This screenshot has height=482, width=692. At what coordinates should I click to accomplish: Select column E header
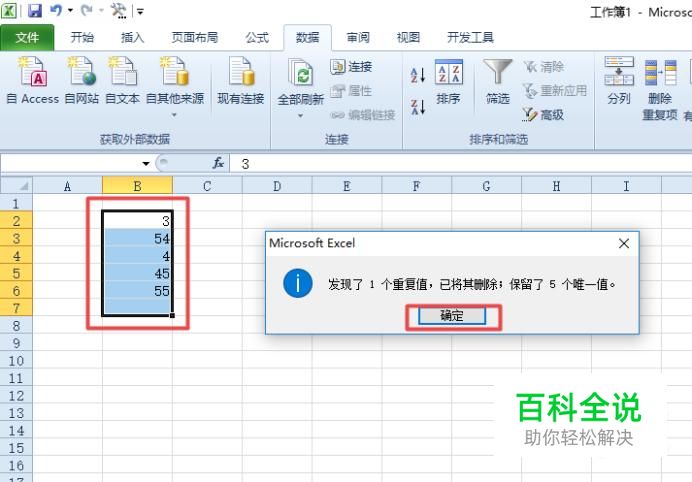pyautogui.click(x=347, y=186)
